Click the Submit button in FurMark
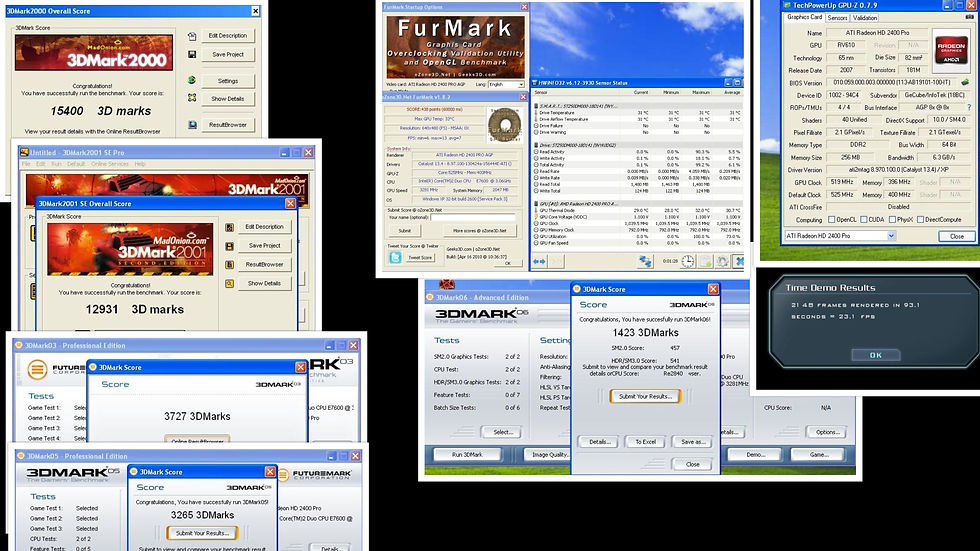The image size is (980, 551). pos(405,231)
